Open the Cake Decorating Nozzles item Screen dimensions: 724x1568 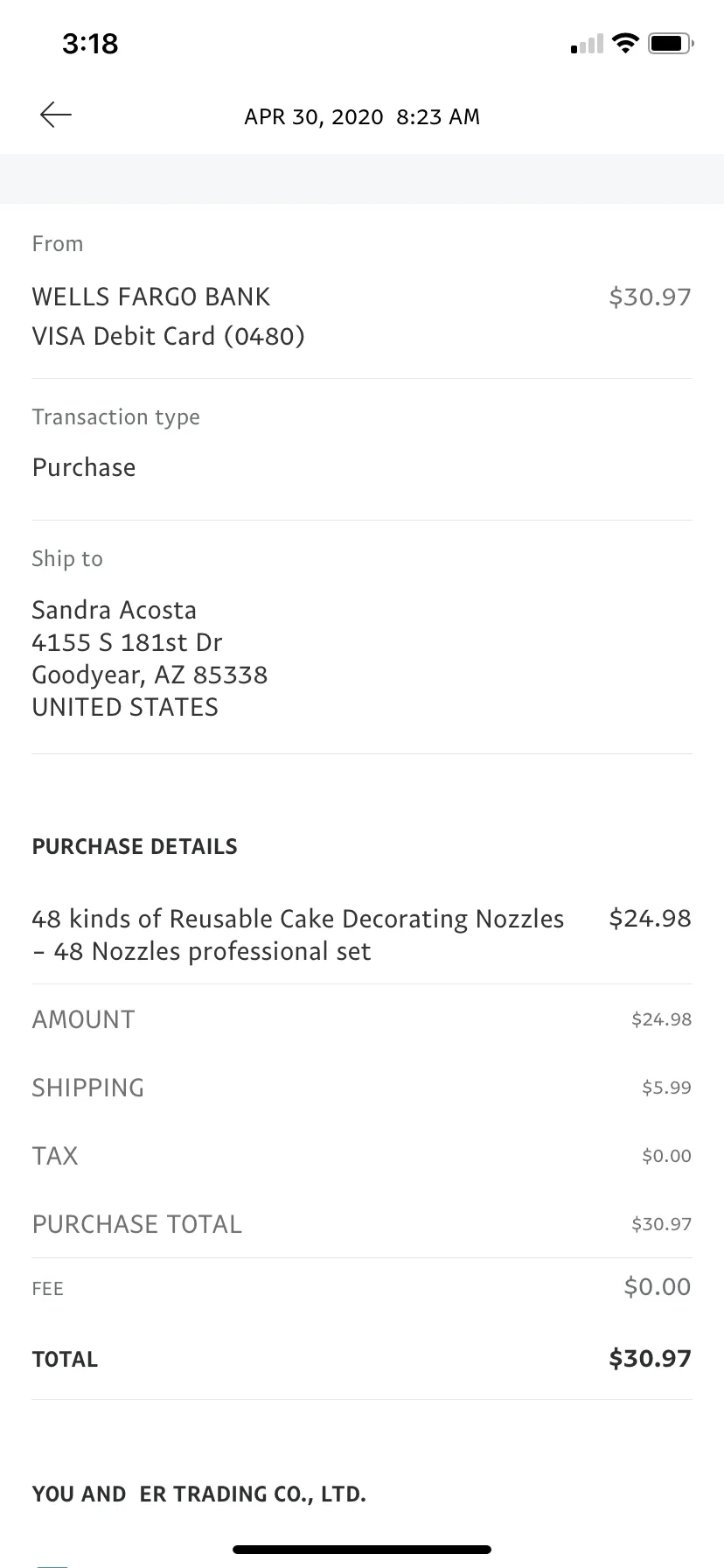tap(362, 934)
